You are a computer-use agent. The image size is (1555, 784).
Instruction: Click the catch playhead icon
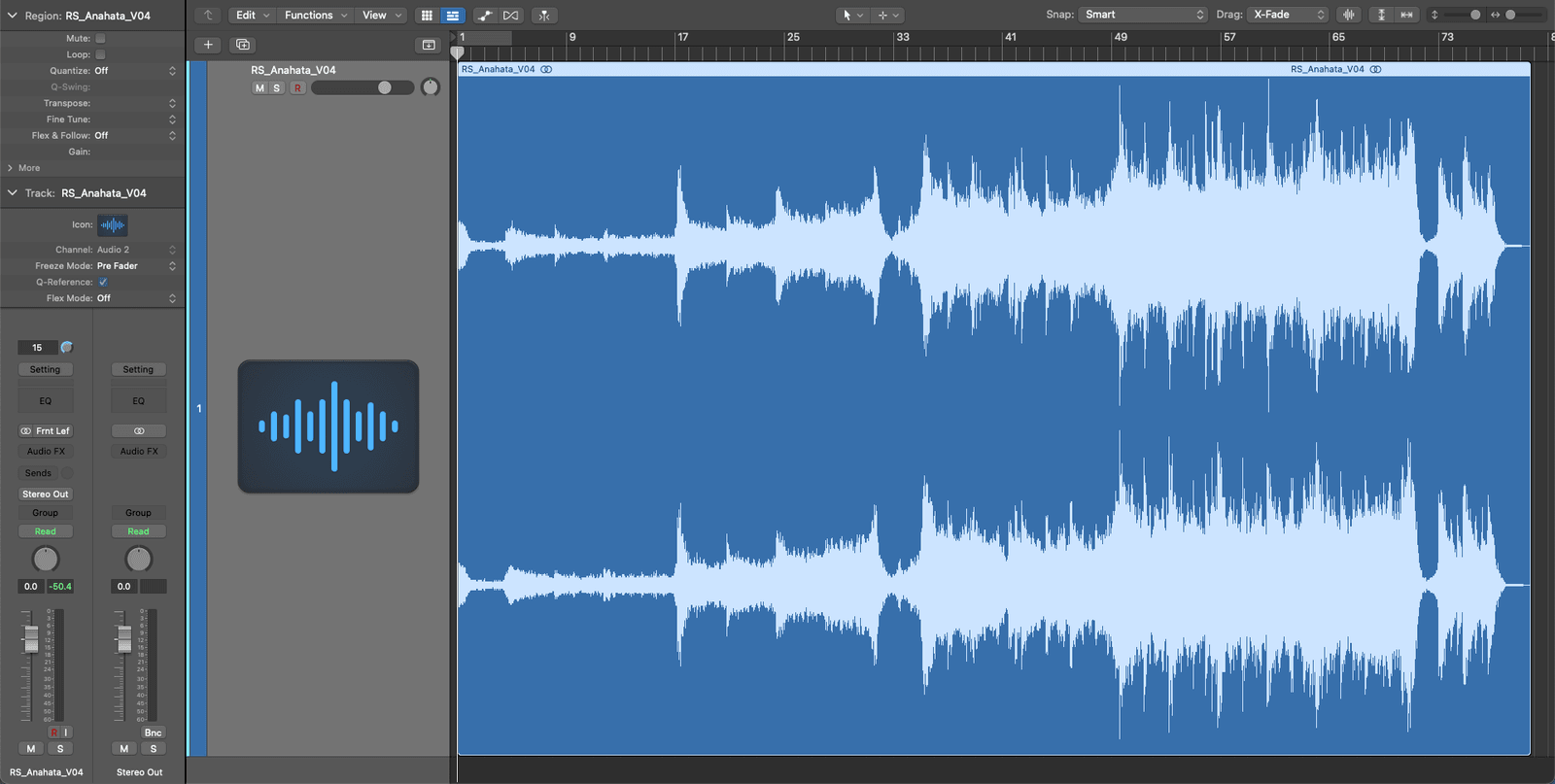pos(544,15)
